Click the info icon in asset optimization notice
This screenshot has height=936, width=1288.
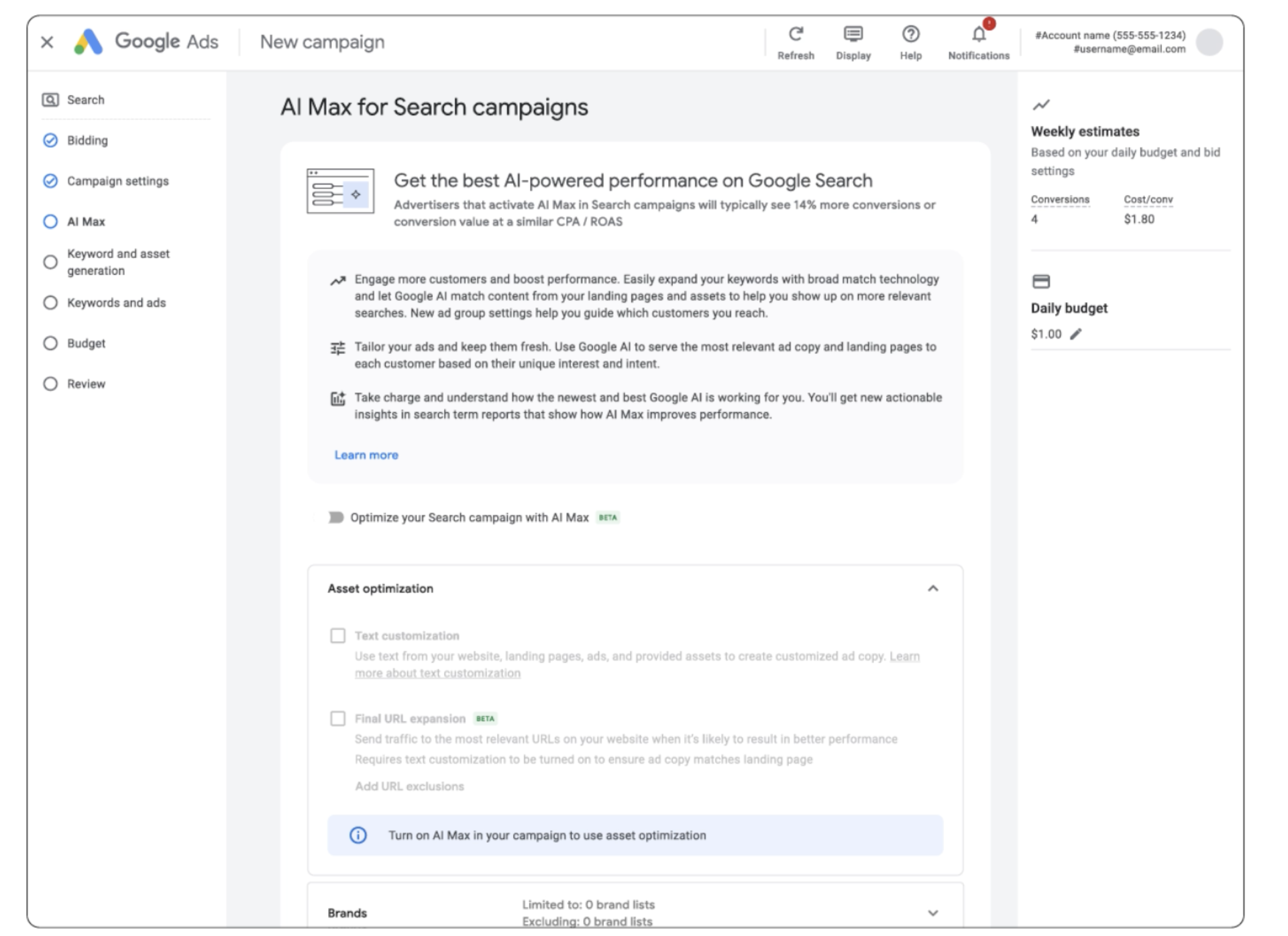coord(358,835)
